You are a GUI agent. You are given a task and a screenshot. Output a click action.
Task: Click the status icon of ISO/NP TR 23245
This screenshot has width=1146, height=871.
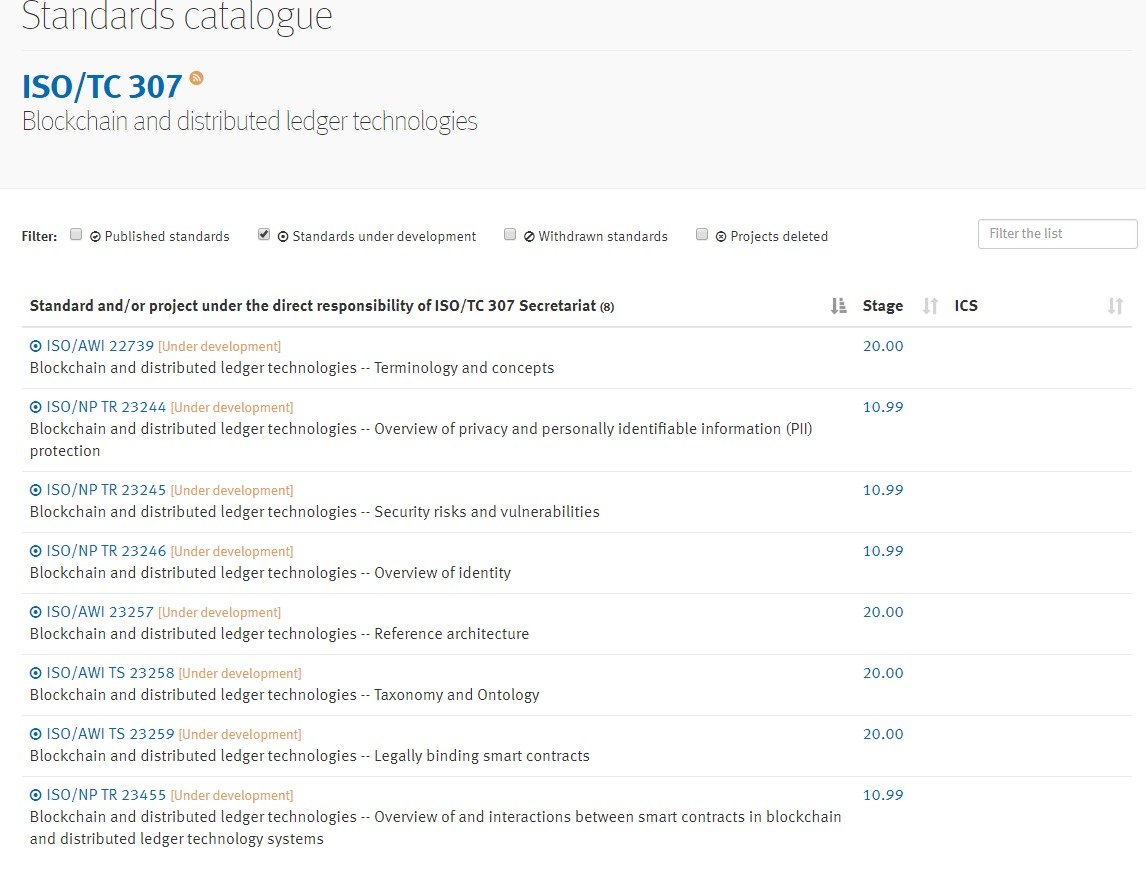(x=36, y=490)
